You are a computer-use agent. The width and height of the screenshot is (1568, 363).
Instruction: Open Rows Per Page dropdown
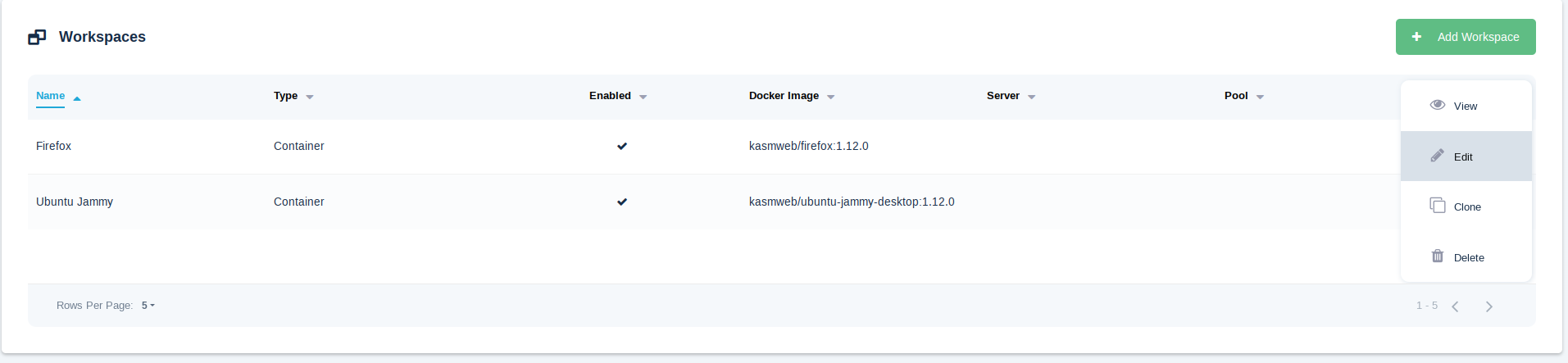[148, 306]
